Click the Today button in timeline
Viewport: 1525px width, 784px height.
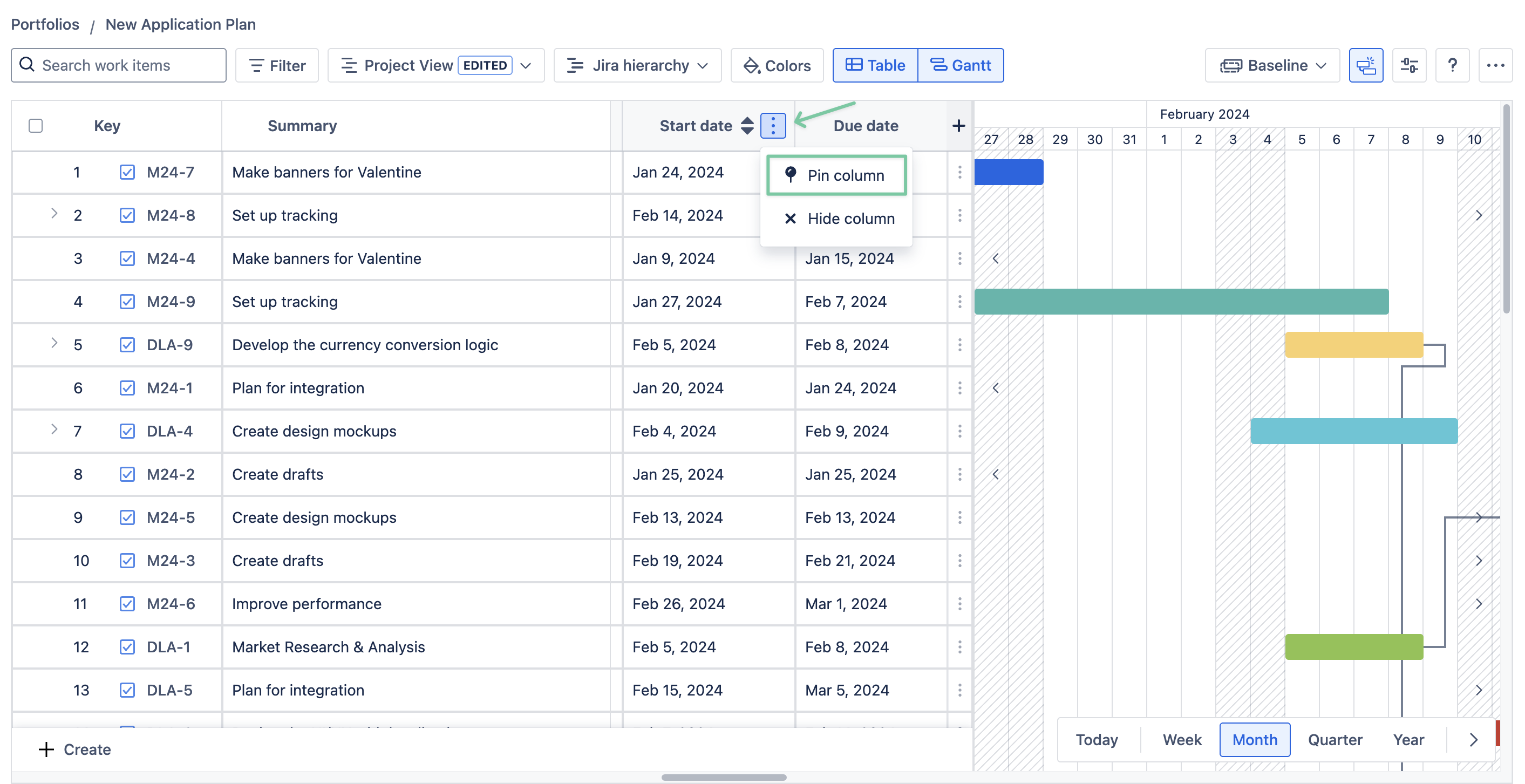[x=1097, y=740]
